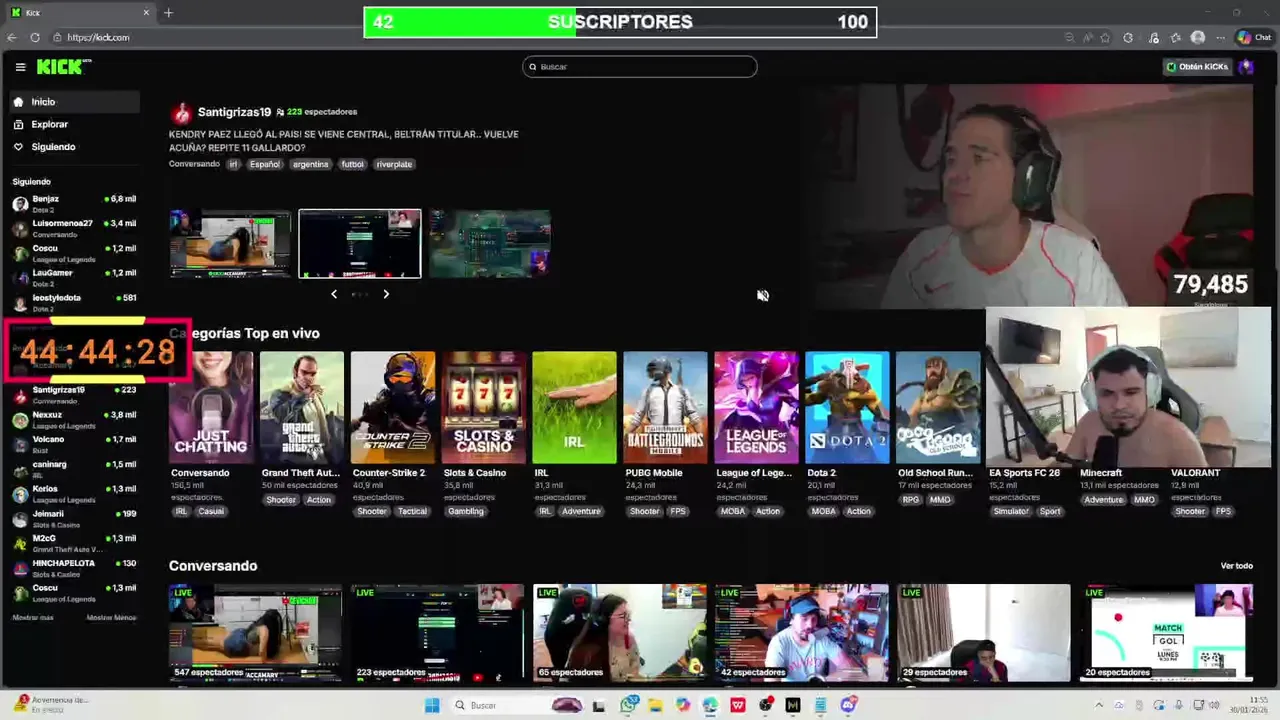This screenshot has height=720, width=1280.
Task: Open Grand Theft Auto category cover
Action: click(302, 407)
